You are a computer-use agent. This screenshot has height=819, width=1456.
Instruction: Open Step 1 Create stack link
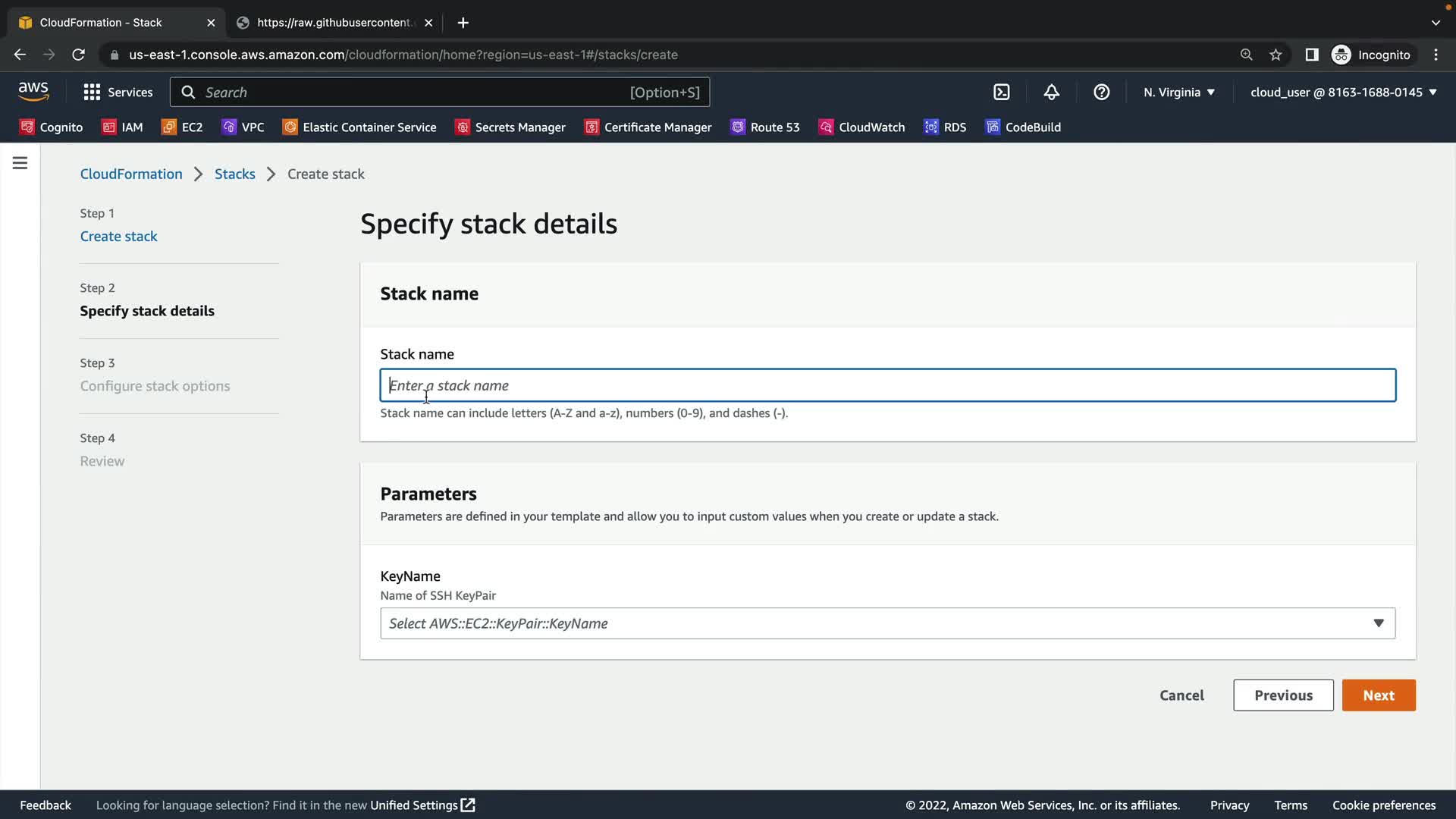(x=118, y=236)
